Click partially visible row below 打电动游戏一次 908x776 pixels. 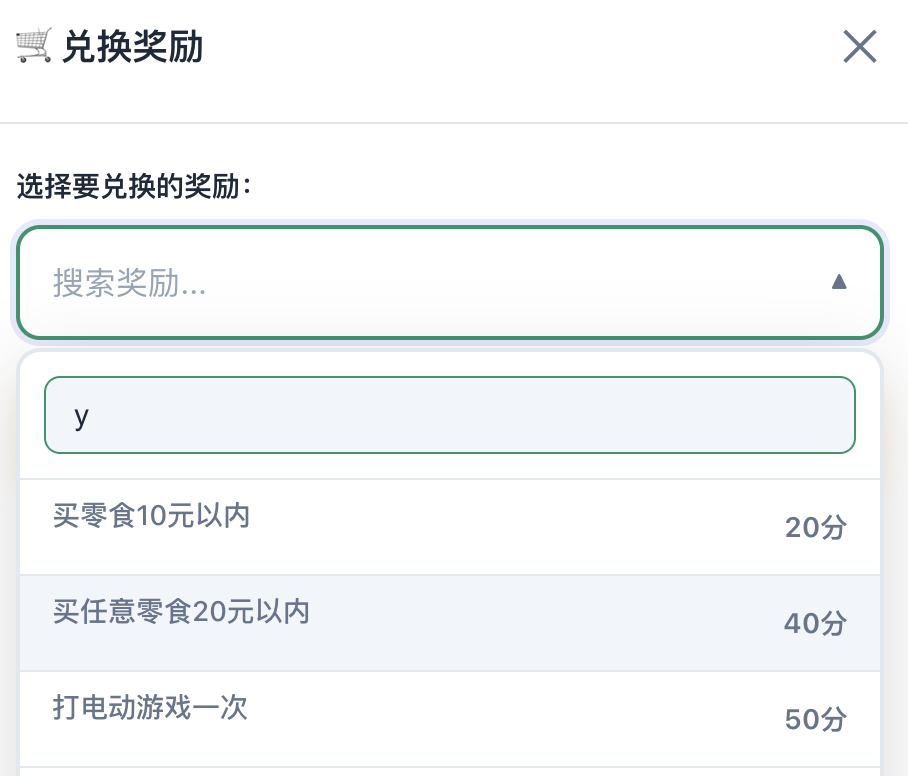450,771
